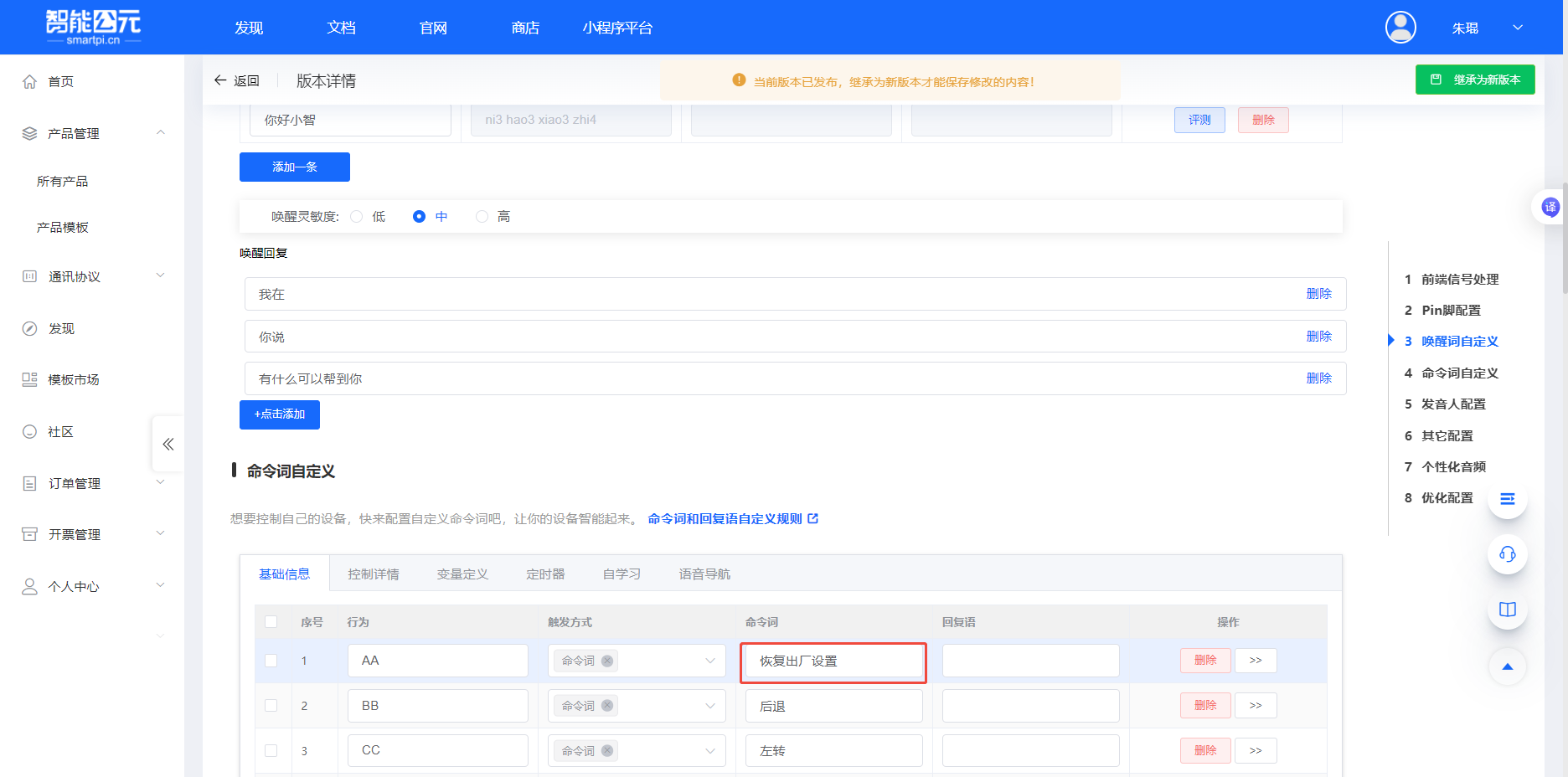
Task: Open the 触发方式 dropdown for row BB
Action: [709, 705]
